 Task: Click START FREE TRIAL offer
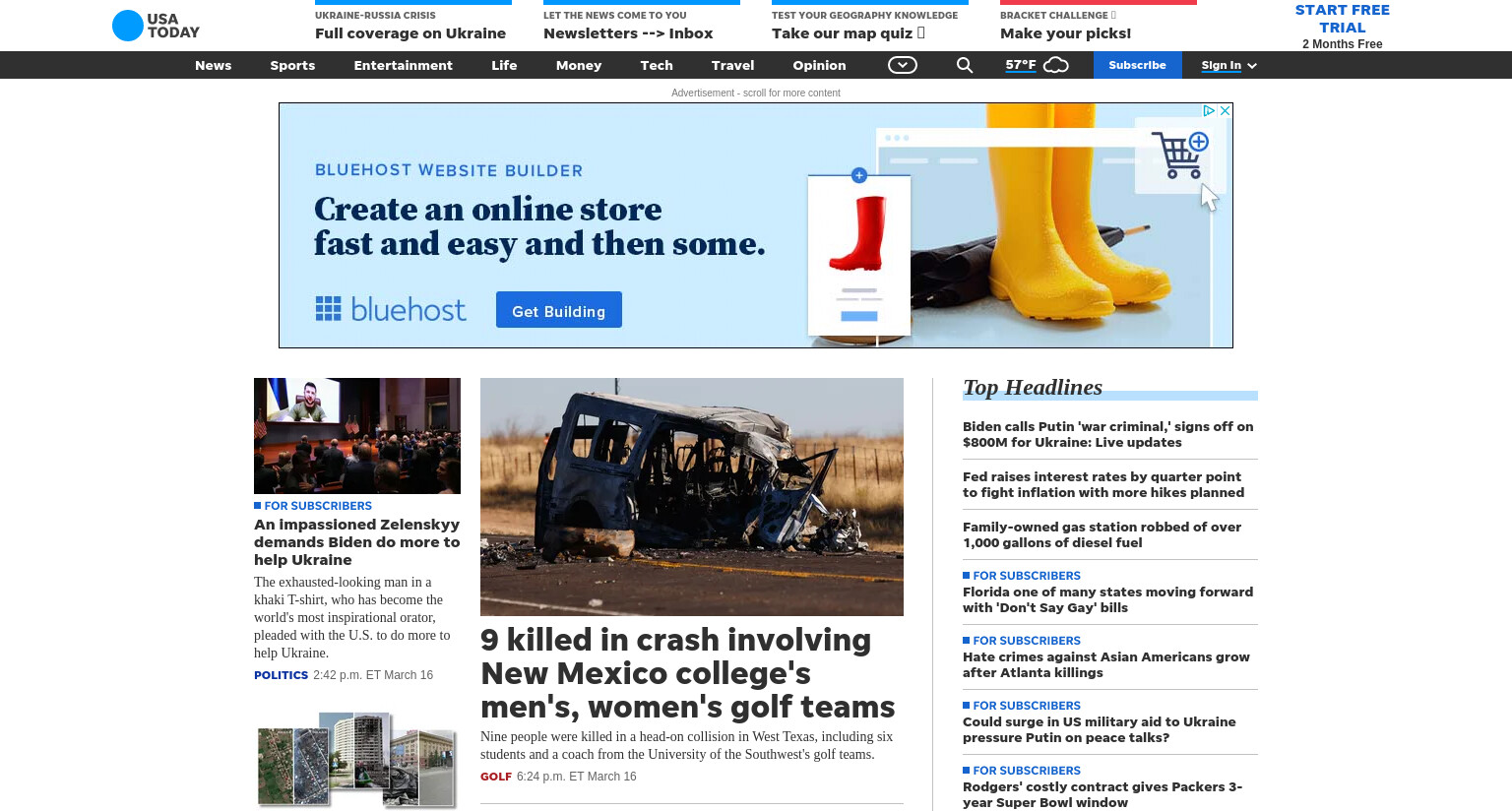click(1342, 19)
